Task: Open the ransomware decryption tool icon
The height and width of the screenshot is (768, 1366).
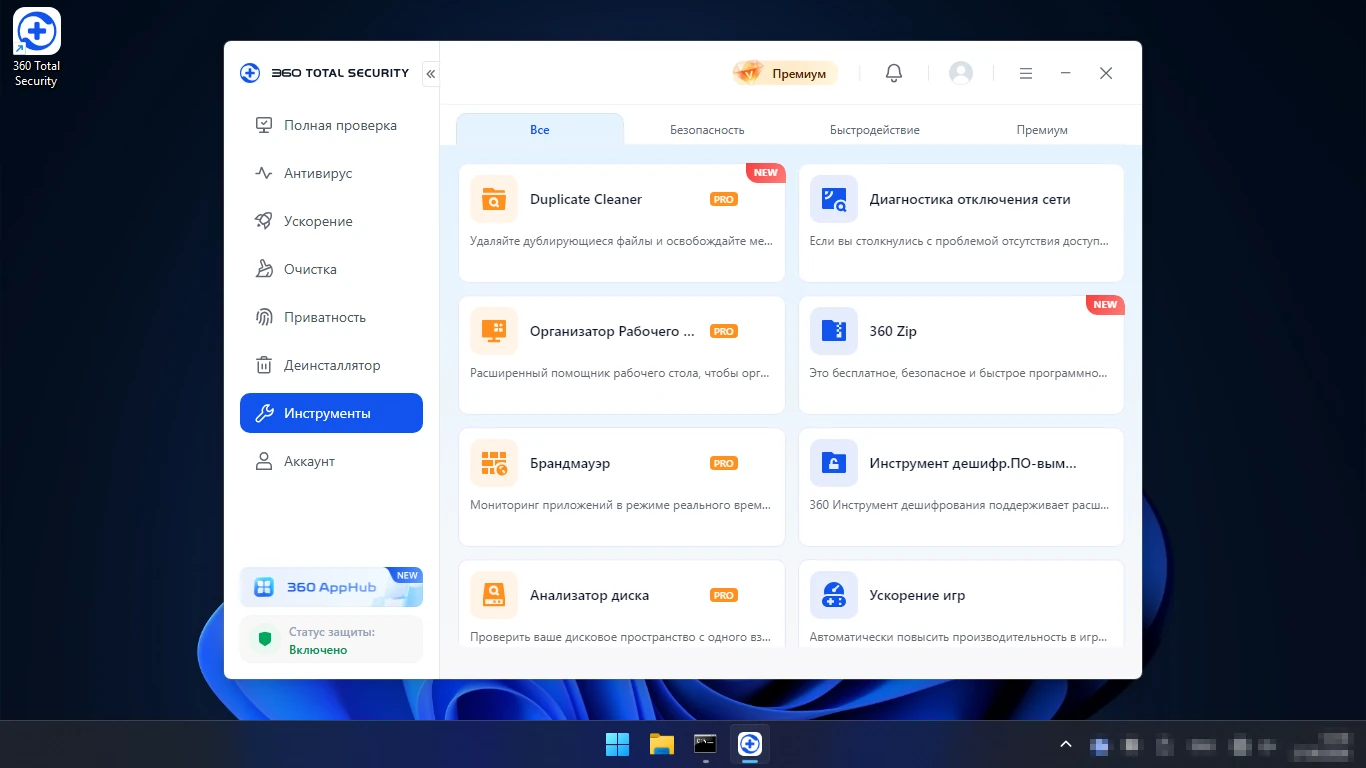Action: tap(834, 463)
